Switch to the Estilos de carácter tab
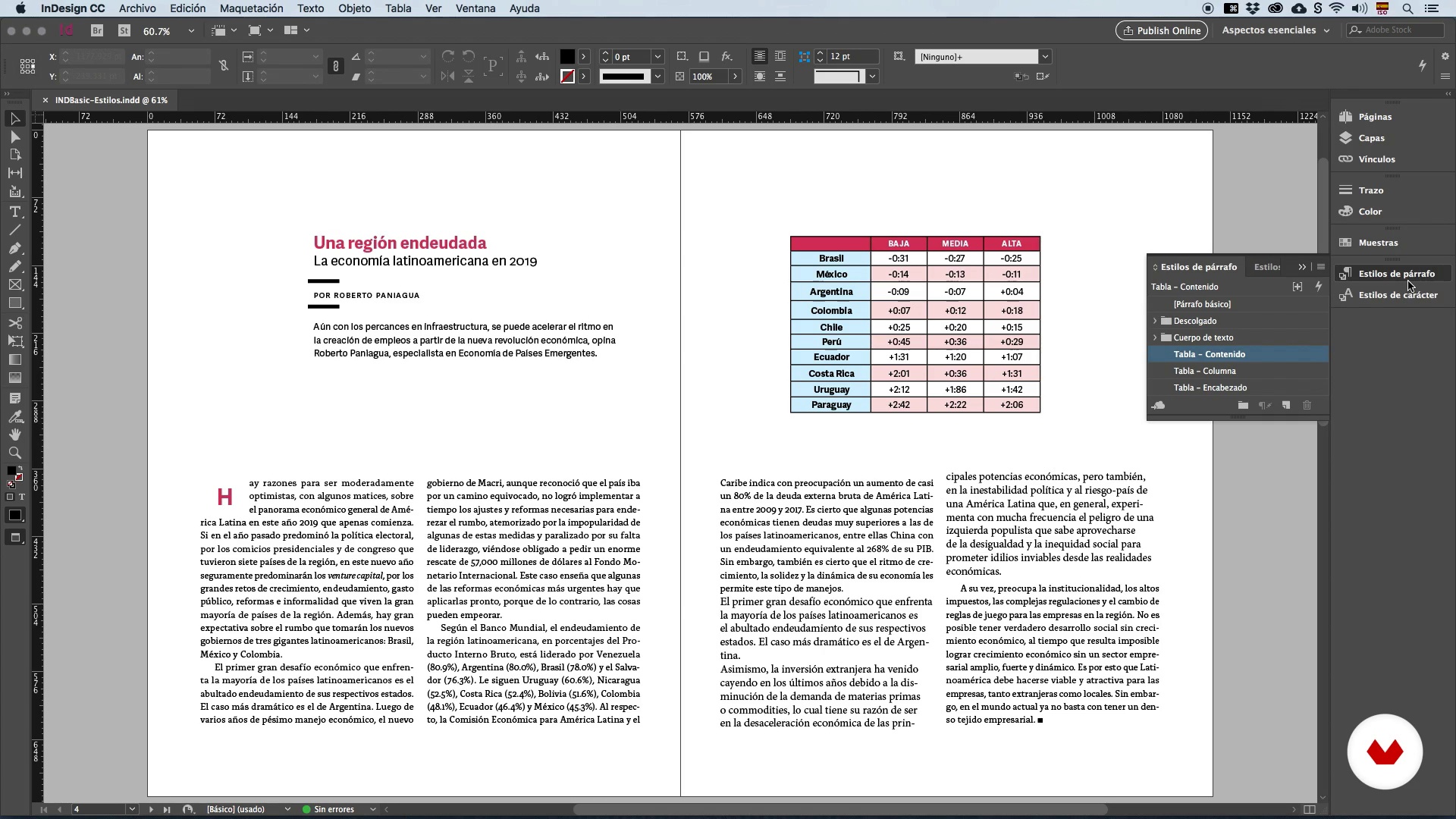1456x819 pixels. [x=1267, y=267]
